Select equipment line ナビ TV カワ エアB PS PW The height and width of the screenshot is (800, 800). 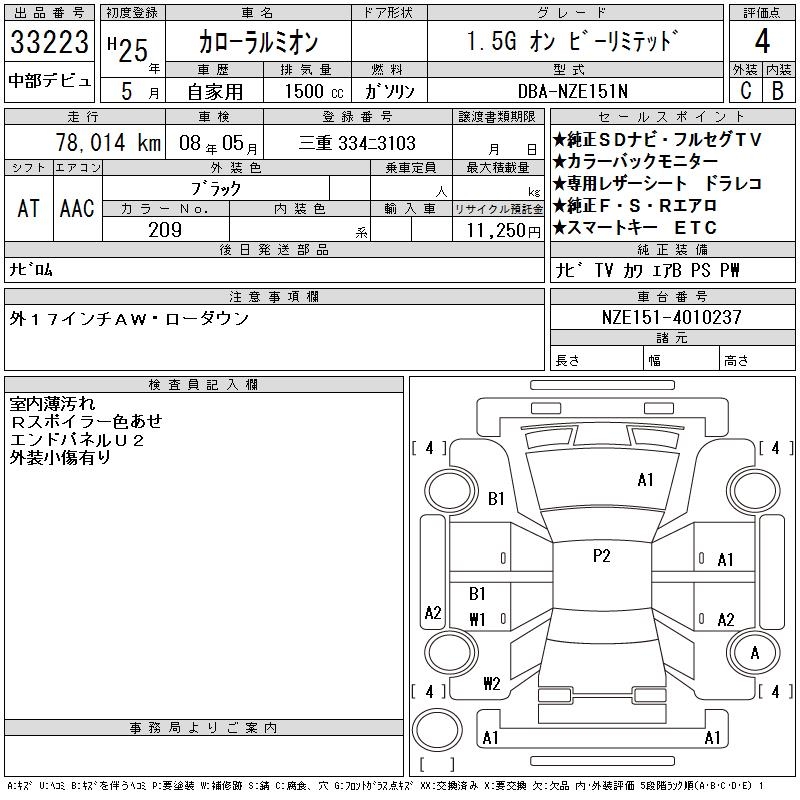647,270
